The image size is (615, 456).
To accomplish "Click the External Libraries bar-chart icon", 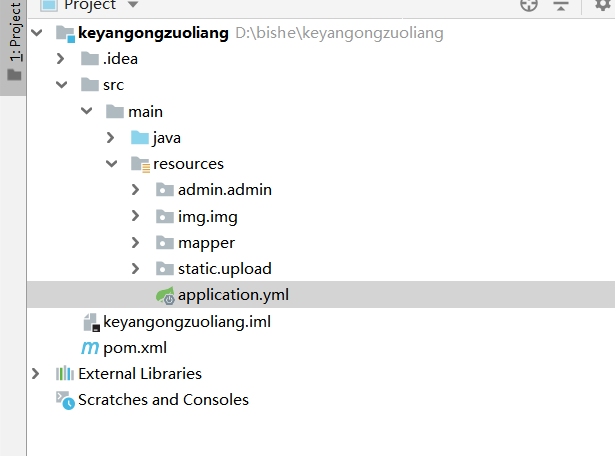I will (x=65, y=374).
